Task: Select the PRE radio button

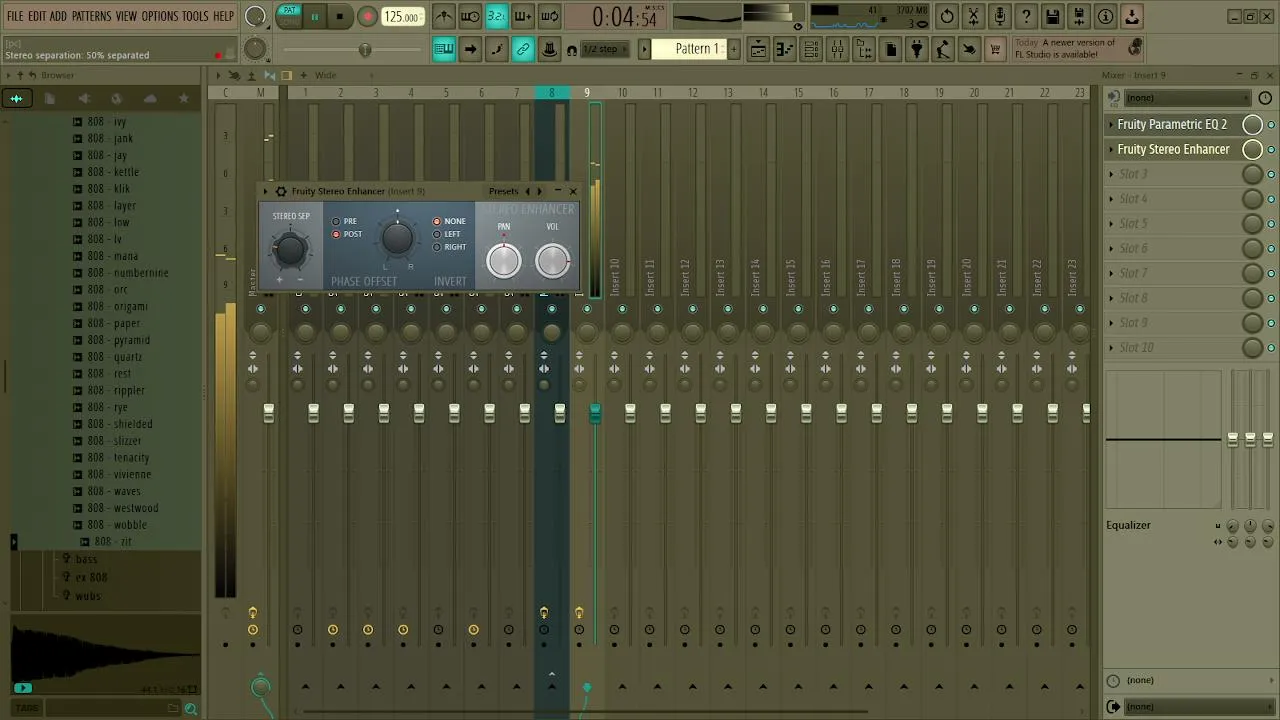Action: point(336,221)
